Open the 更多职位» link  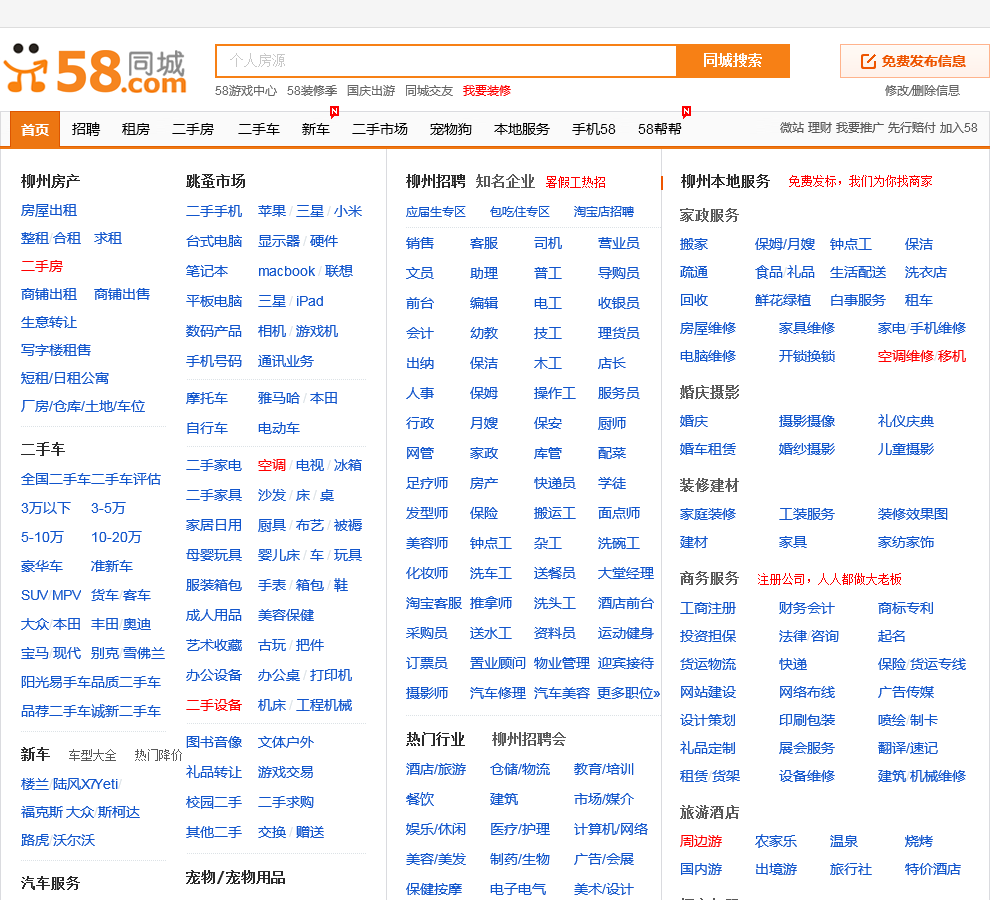pyautogui.click(x=628, y=693)
